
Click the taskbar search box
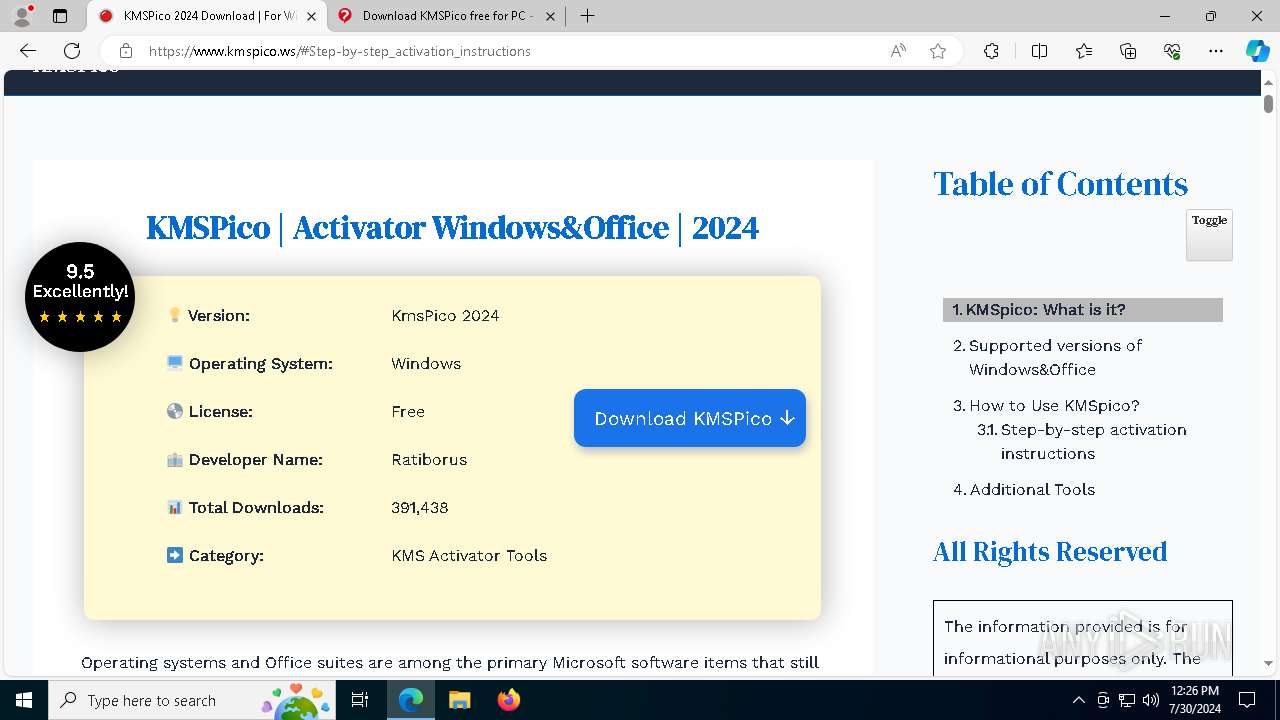click(x=192, y=700)
